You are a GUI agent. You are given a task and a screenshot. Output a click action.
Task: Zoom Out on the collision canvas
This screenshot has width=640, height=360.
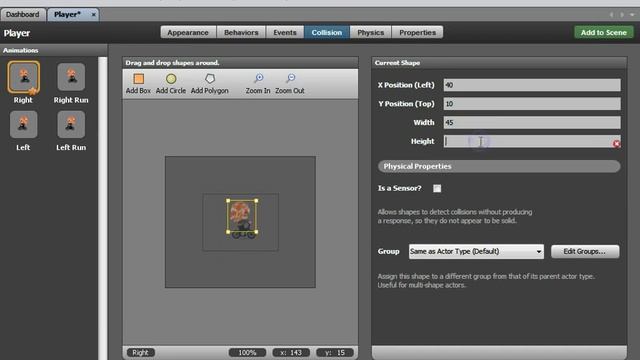[290, 83]
